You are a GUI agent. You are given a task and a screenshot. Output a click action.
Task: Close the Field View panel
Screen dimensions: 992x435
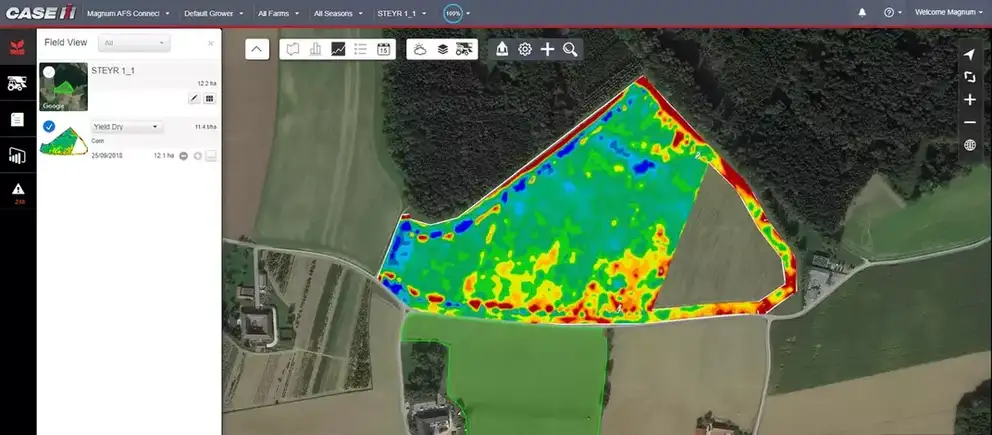point(211,43)
